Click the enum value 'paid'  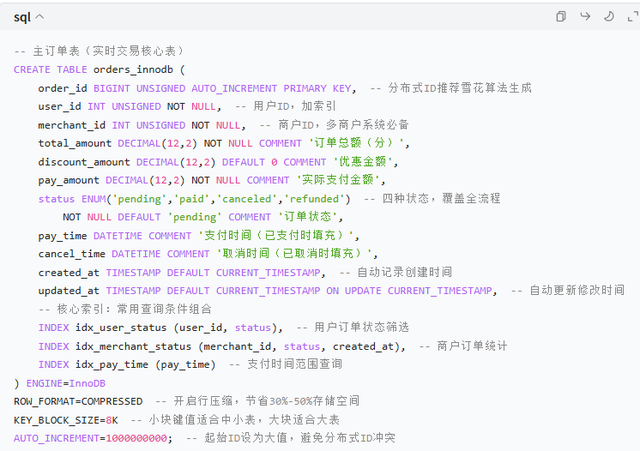pyautogui.click(x=191, y=199)
